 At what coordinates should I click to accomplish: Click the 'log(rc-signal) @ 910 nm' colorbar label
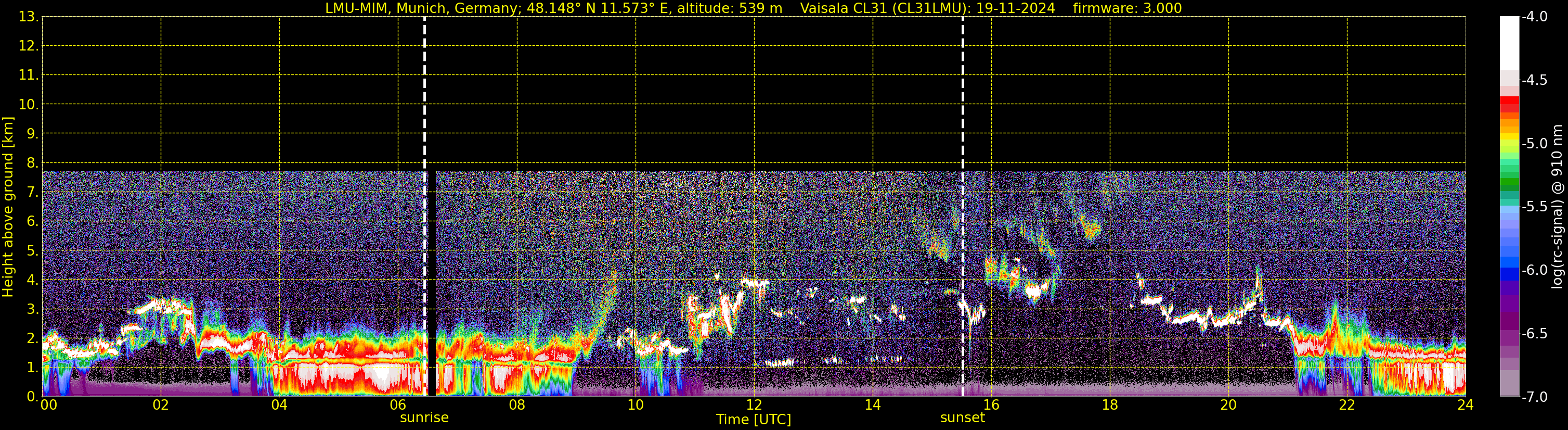[1557, 207]
